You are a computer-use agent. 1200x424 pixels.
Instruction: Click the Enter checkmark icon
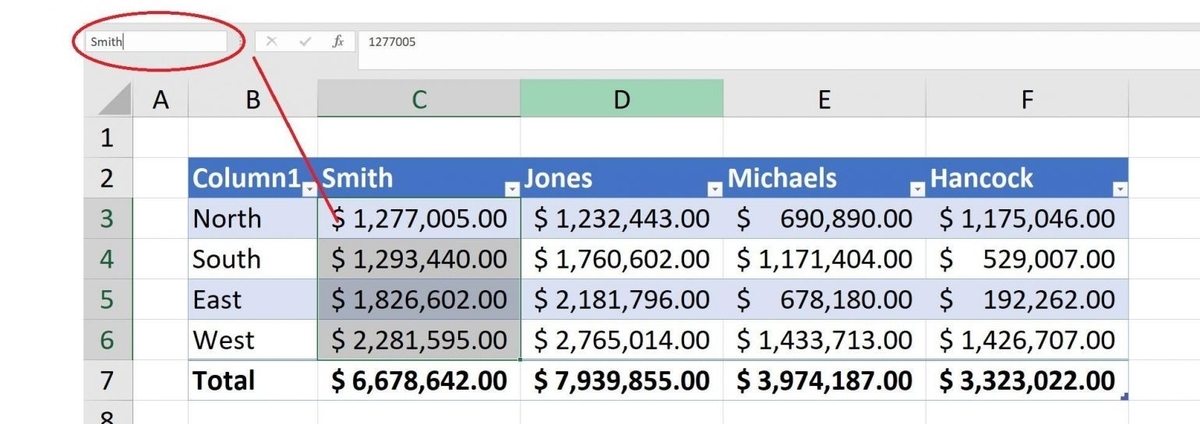[x=305, y=42]
